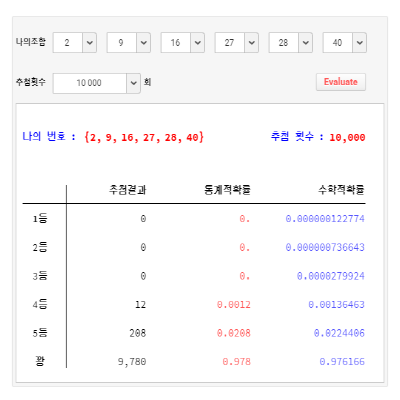400x400 pixels.
Task: Click mathematical probability 0.00136463
Action: [336, 305]
